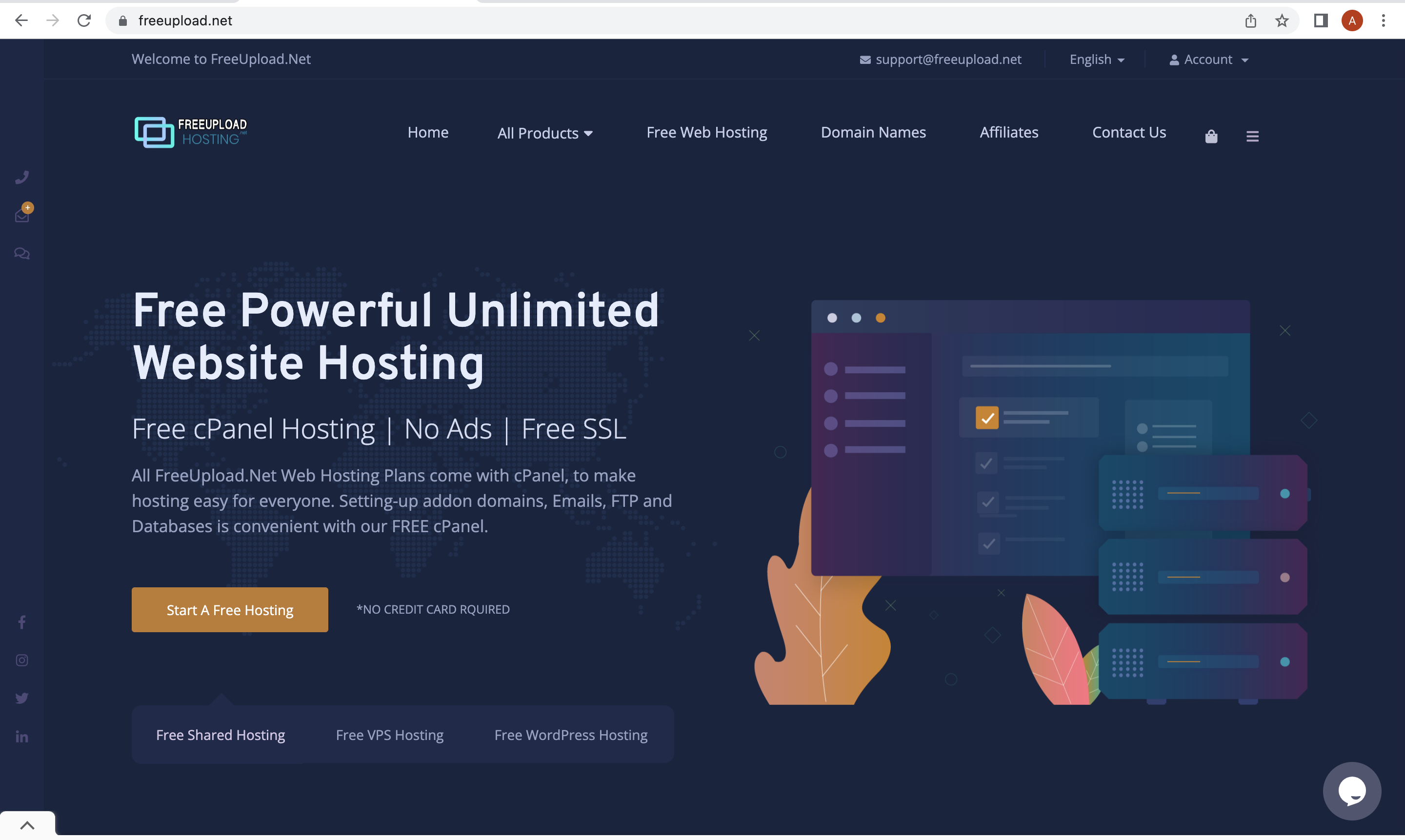Image resolution: width=1405 pixels, height=840 pixels.
Task: Open the English language dropdown
Action: click(1097, 60)
